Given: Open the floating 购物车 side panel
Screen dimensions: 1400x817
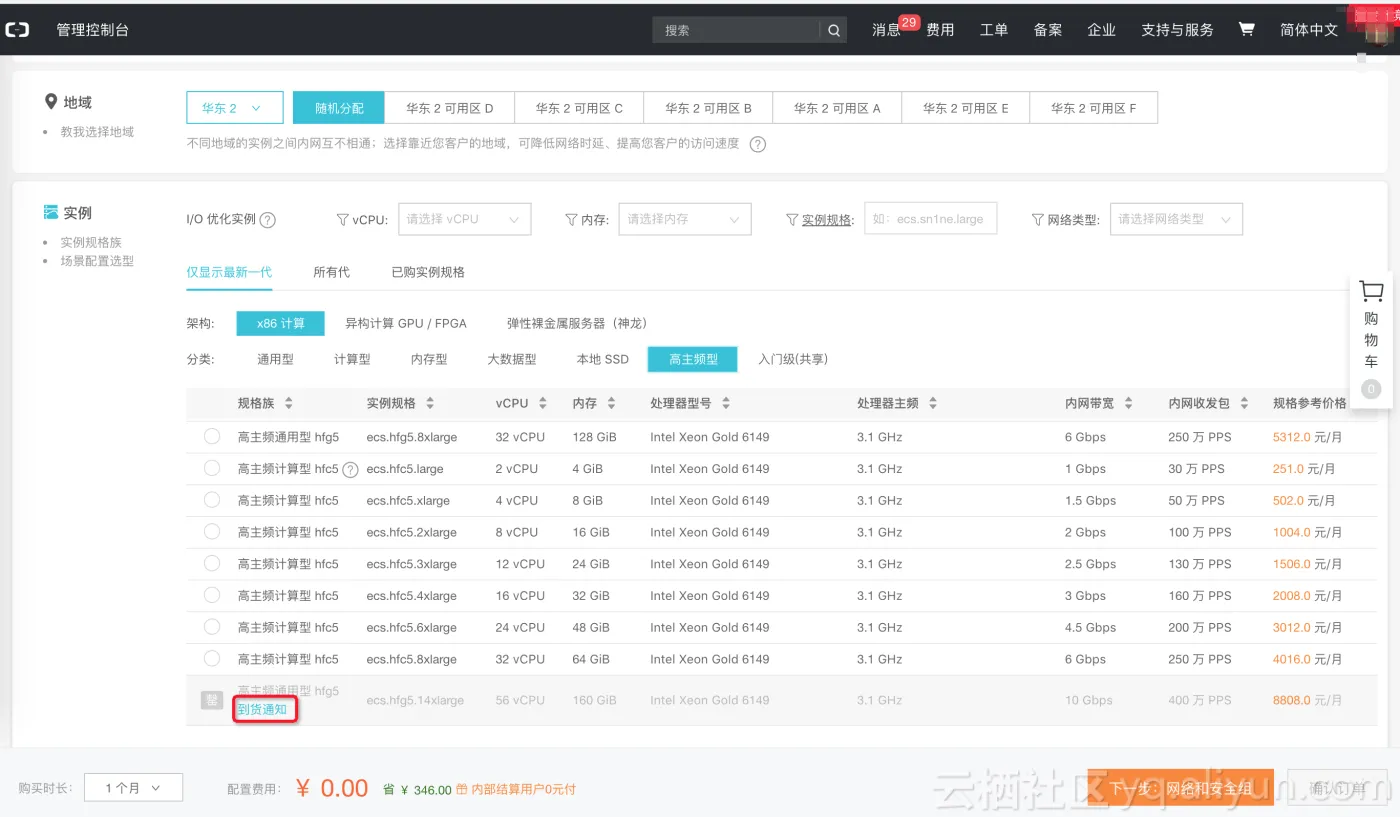Looking at the screenshot, I should (x=1371, y=338).
